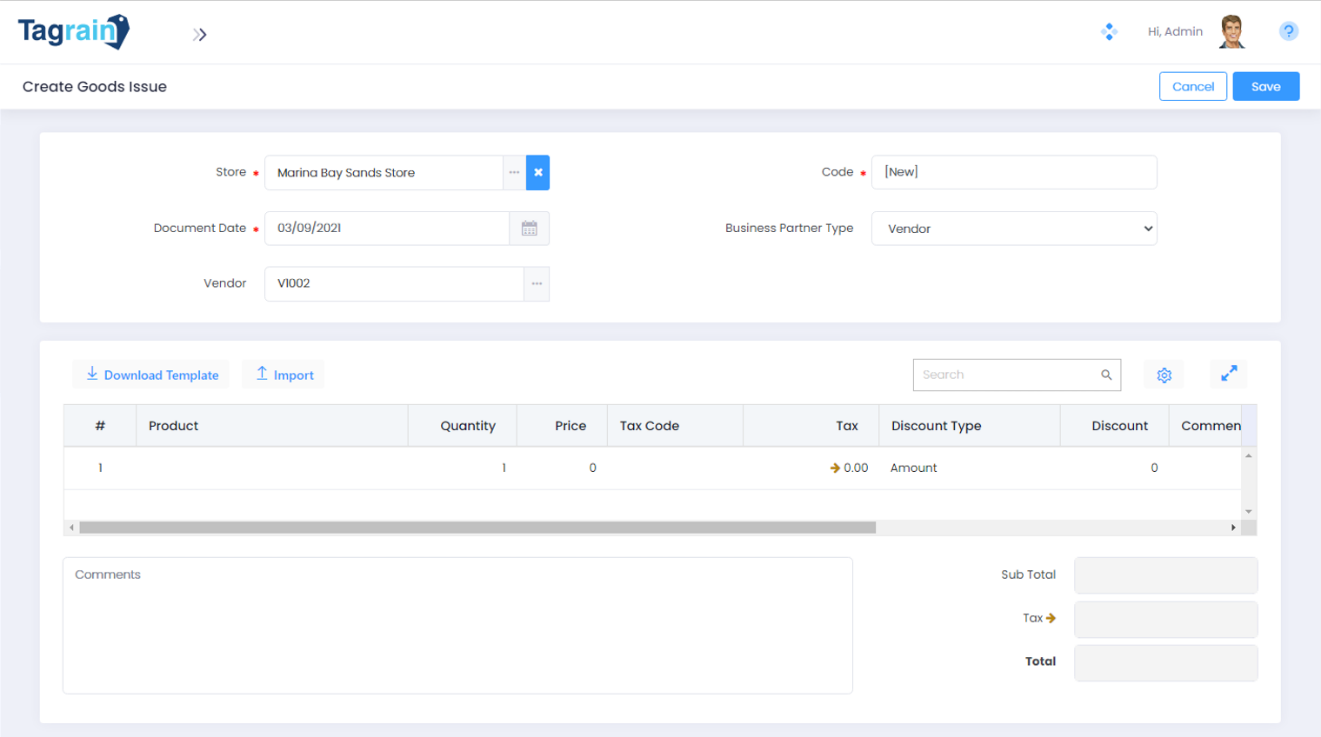Click the grid horizontal scrollbar
The height and width of the screenshot is (737, 1321).
pyautogui.click(x=477, y=527)
